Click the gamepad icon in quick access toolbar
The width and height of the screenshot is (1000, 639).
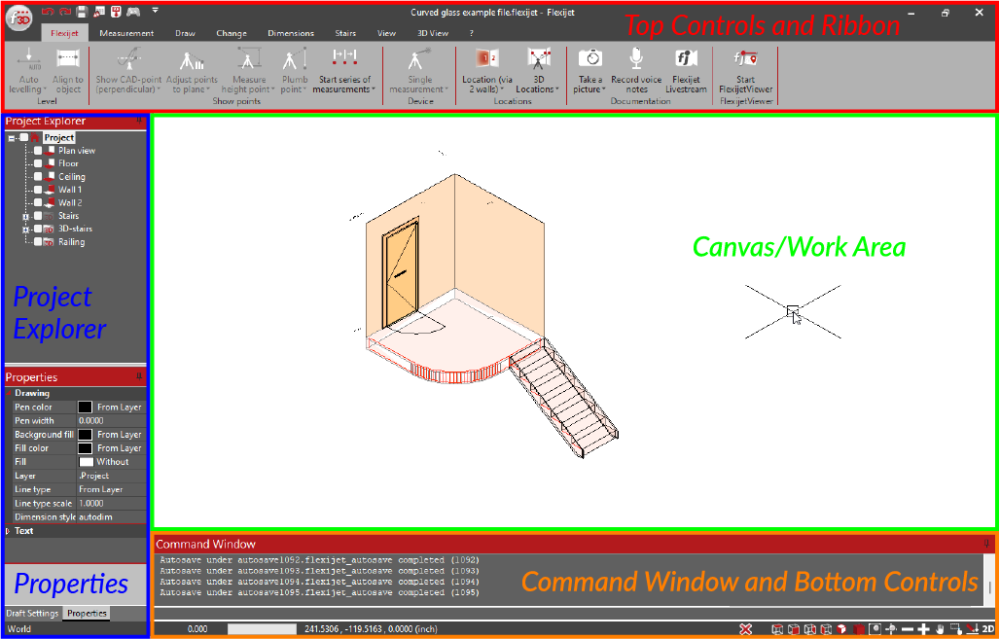(x=133, y=11)
